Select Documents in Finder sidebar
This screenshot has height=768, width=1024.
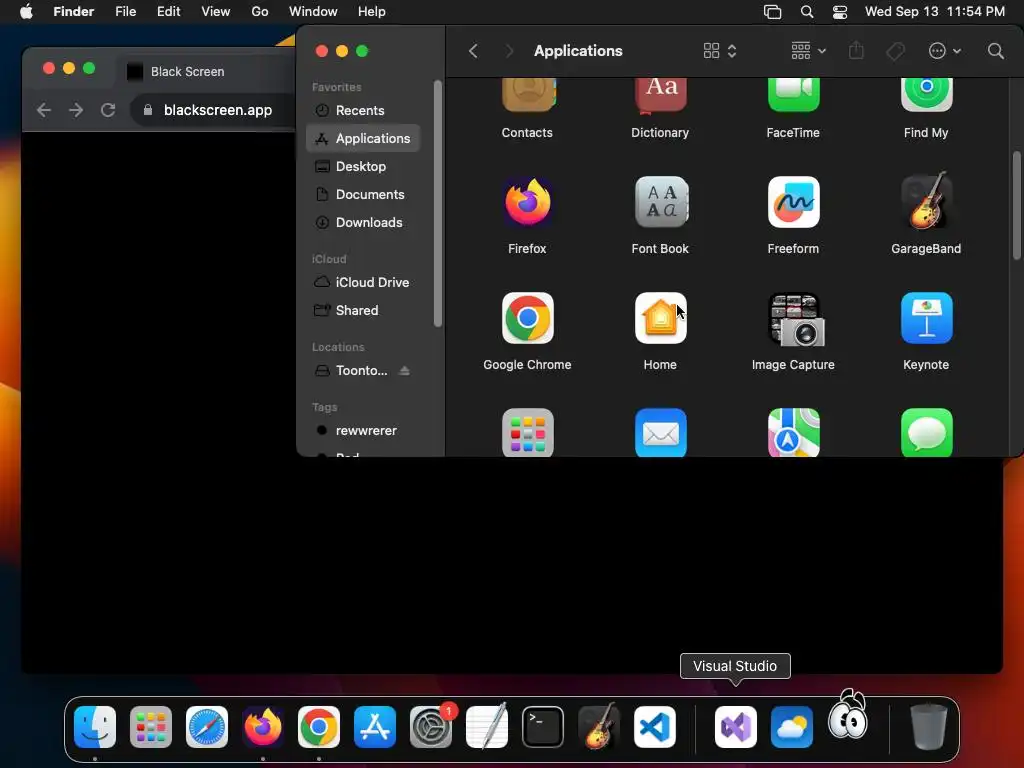(363, 195)
